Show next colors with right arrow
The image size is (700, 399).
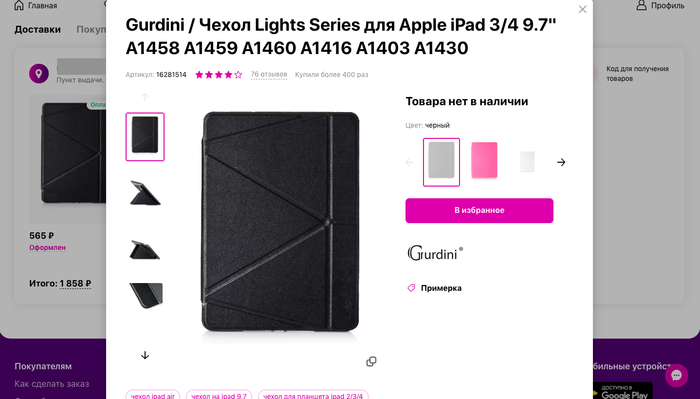(x=561, y=162)
